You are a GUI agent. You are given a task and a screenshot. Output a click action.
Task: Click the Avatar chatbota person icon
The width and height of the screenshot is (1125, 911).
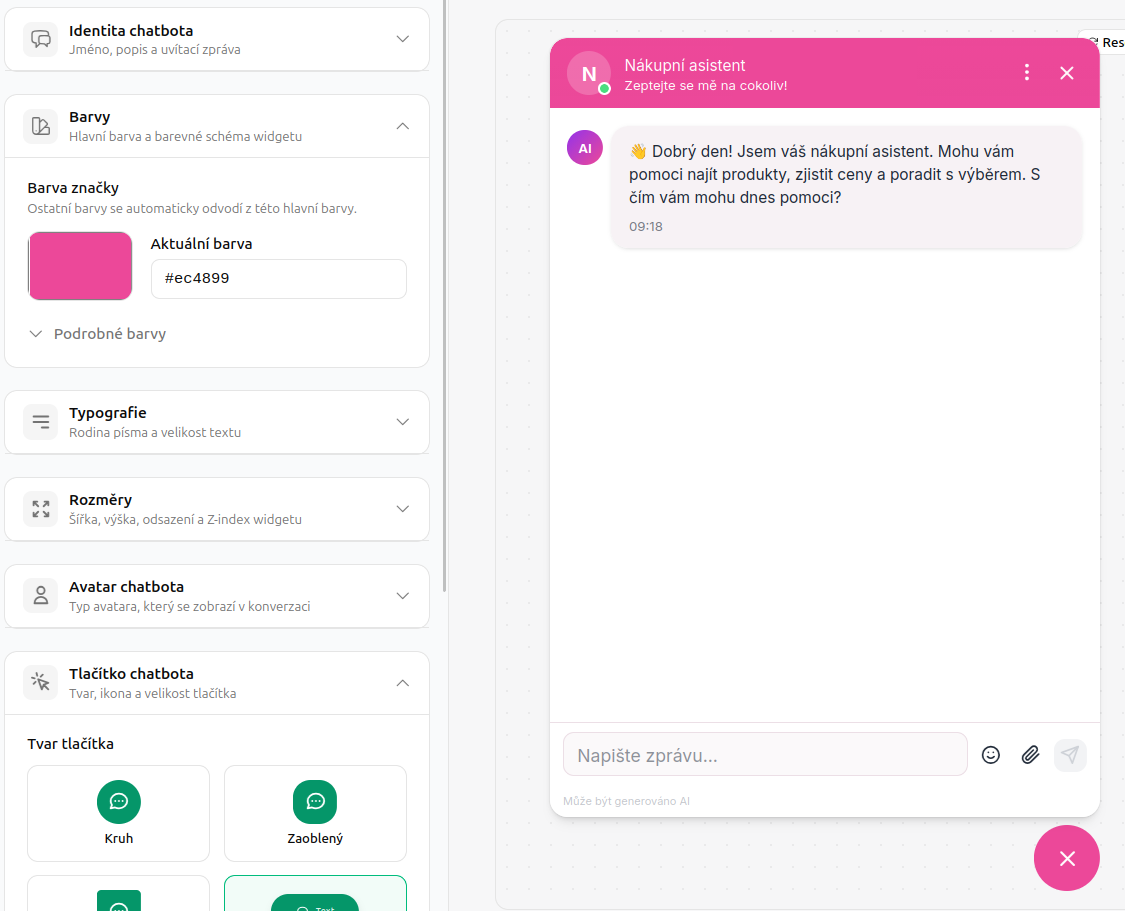(41, 596)
